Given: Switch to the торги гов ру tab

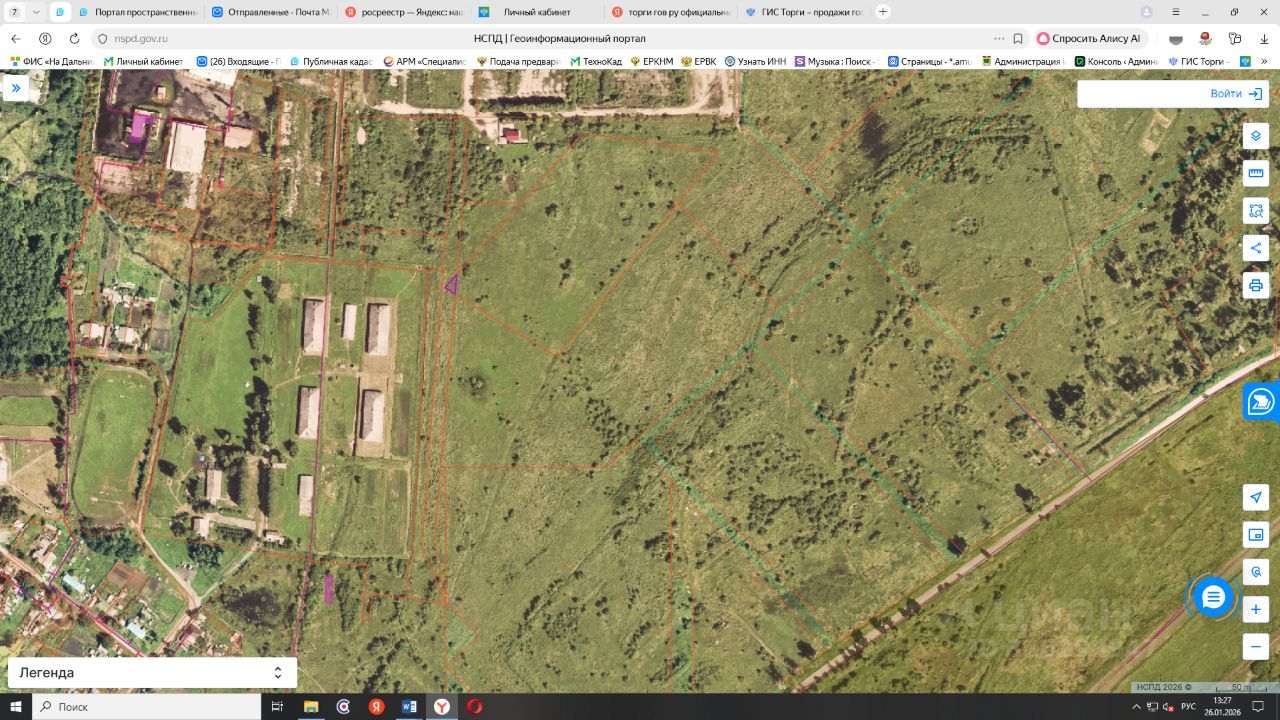Looking at the screenshot, I should 670,12.
